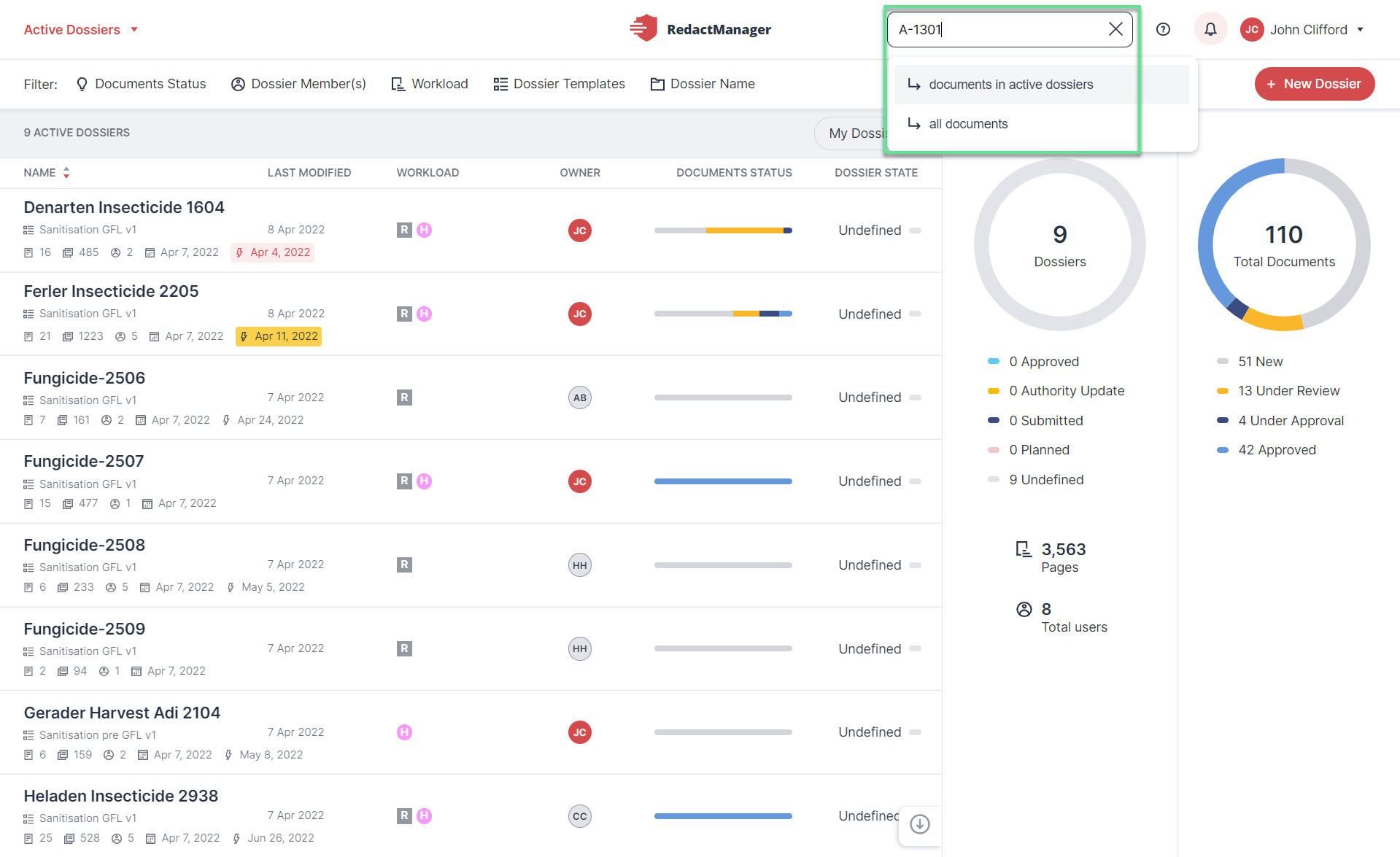Viewport: 1400px width, 857px height.
Task: Click the R workload icon for Fungicide-2509
Action: pyautogui.click(x=404, y=648)
